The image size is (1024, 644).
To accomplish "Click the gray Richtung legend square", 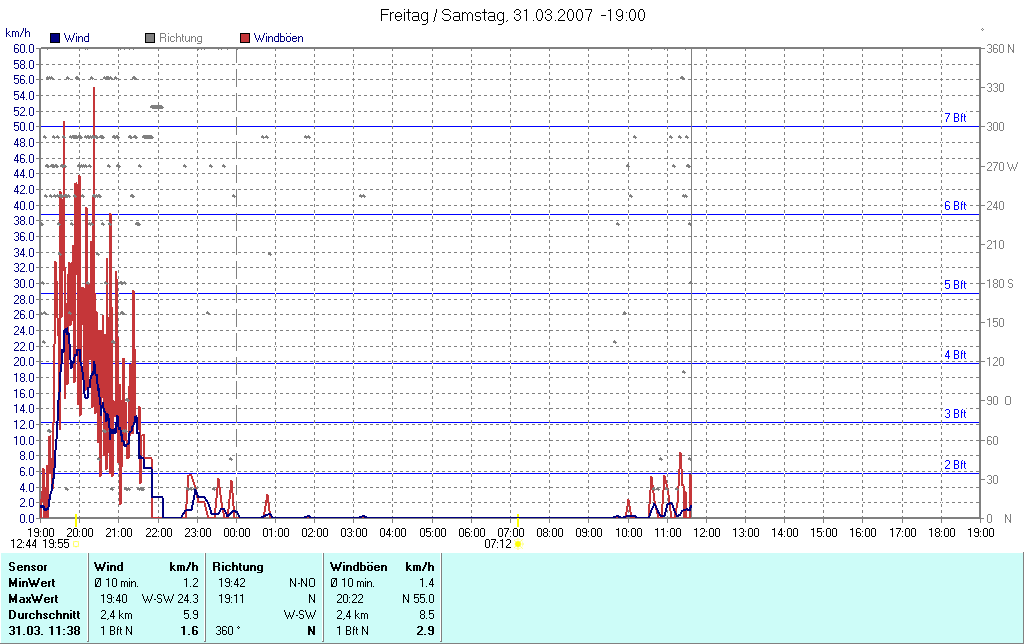I will click(x=150, y=38).
